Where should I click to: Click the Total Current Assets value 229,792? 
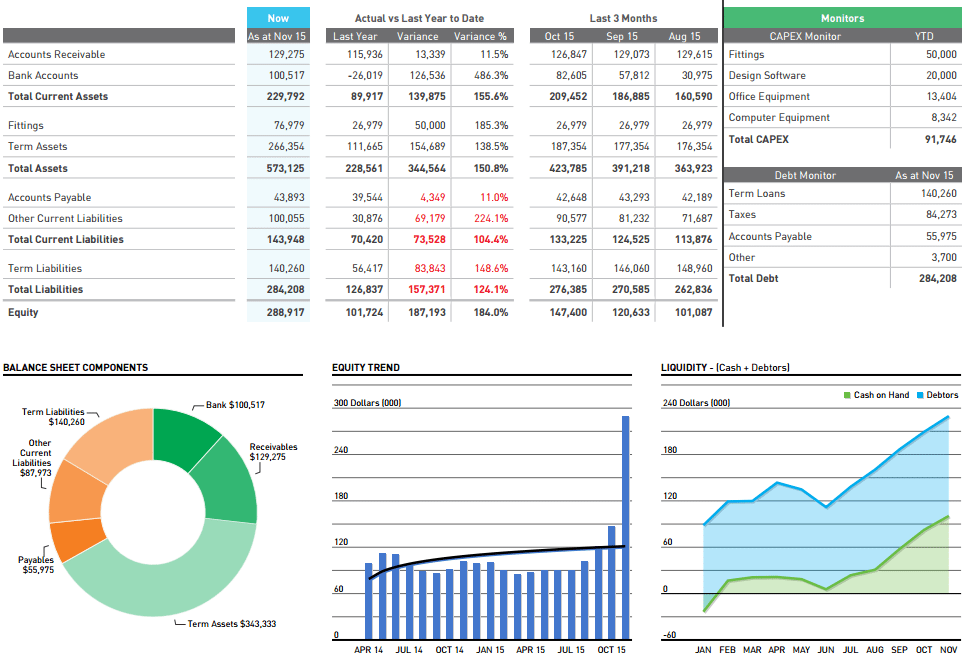tap(286, 96)
